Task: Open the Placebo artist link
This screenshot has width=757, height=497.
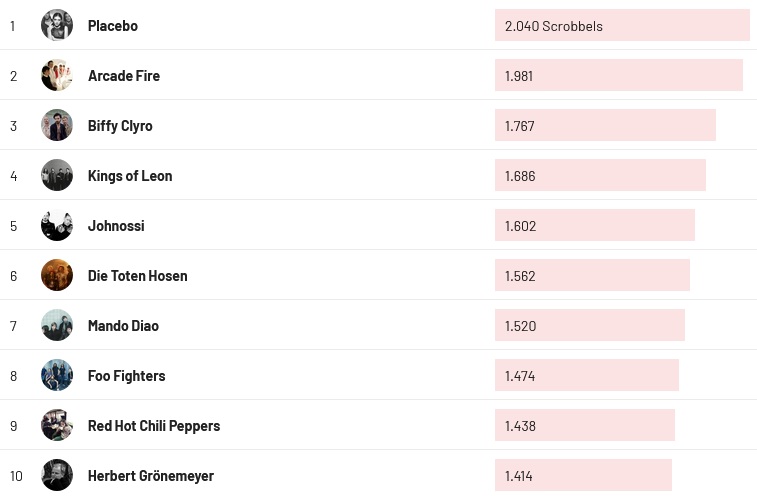Action: 113,26
